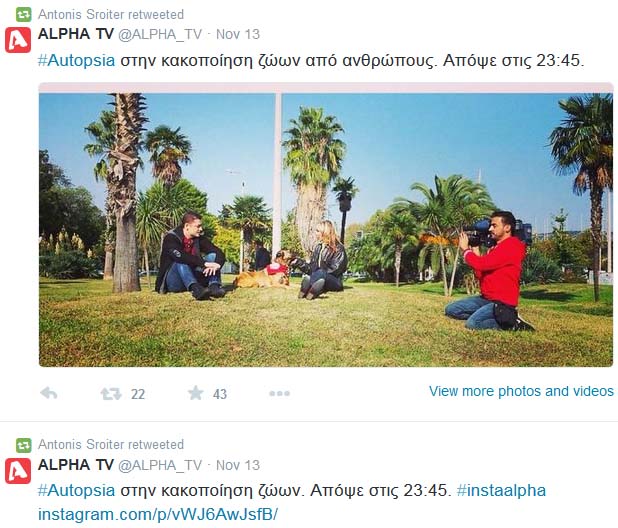Open the tweet photo of the park interview

coord(326,225)
